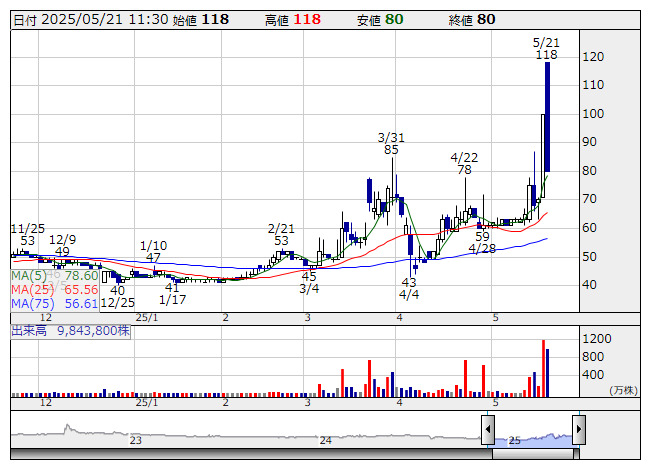Click the 11/25 53 label
Viewport: 653px width, 470px height.
click(x=27, y=234)
